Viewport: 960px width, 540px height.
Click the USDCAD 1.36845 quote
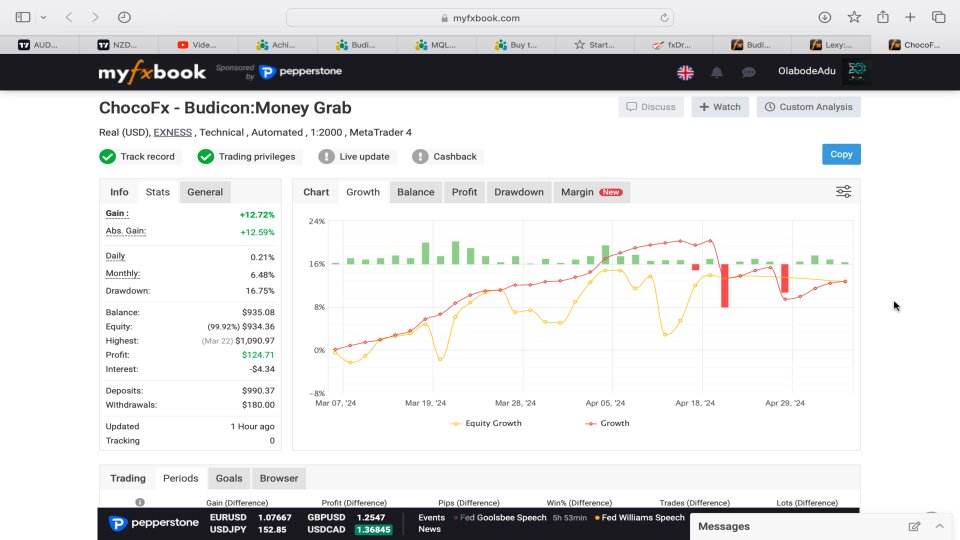[349, 530]
